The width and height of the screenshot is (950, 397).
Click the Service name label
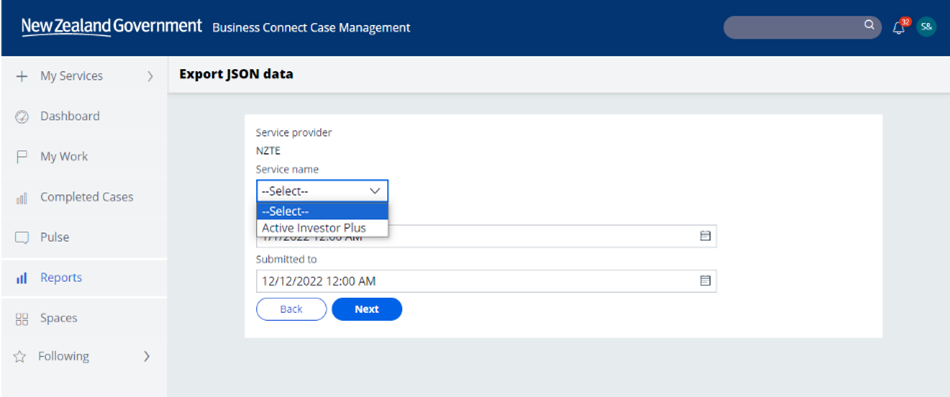287,170
